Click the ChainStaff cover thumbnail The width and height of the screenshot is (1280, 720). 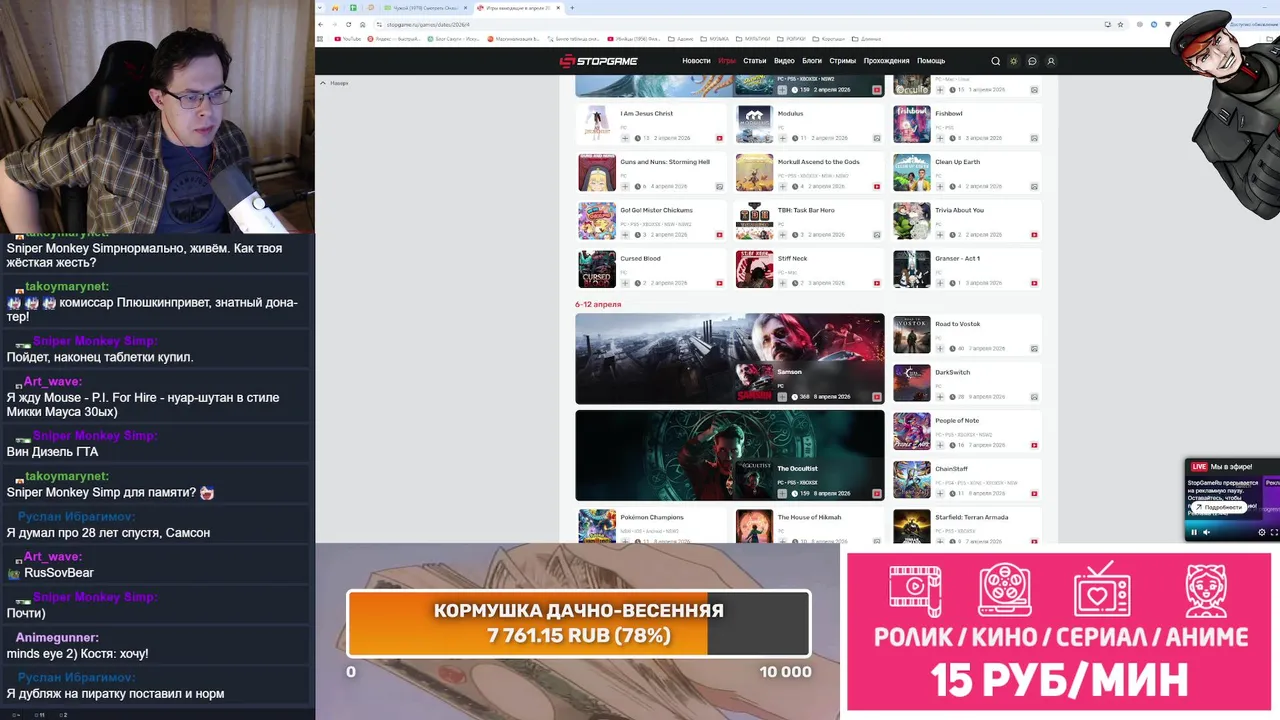pos(912,479)
